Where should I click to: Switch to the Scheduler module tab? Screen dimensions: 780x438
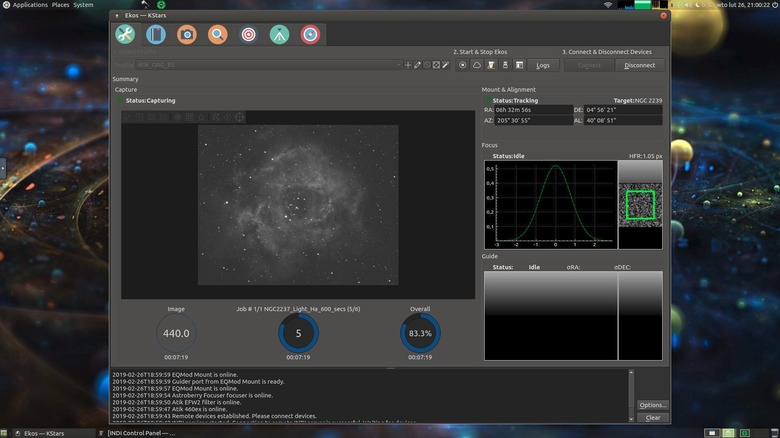(155, 35)
